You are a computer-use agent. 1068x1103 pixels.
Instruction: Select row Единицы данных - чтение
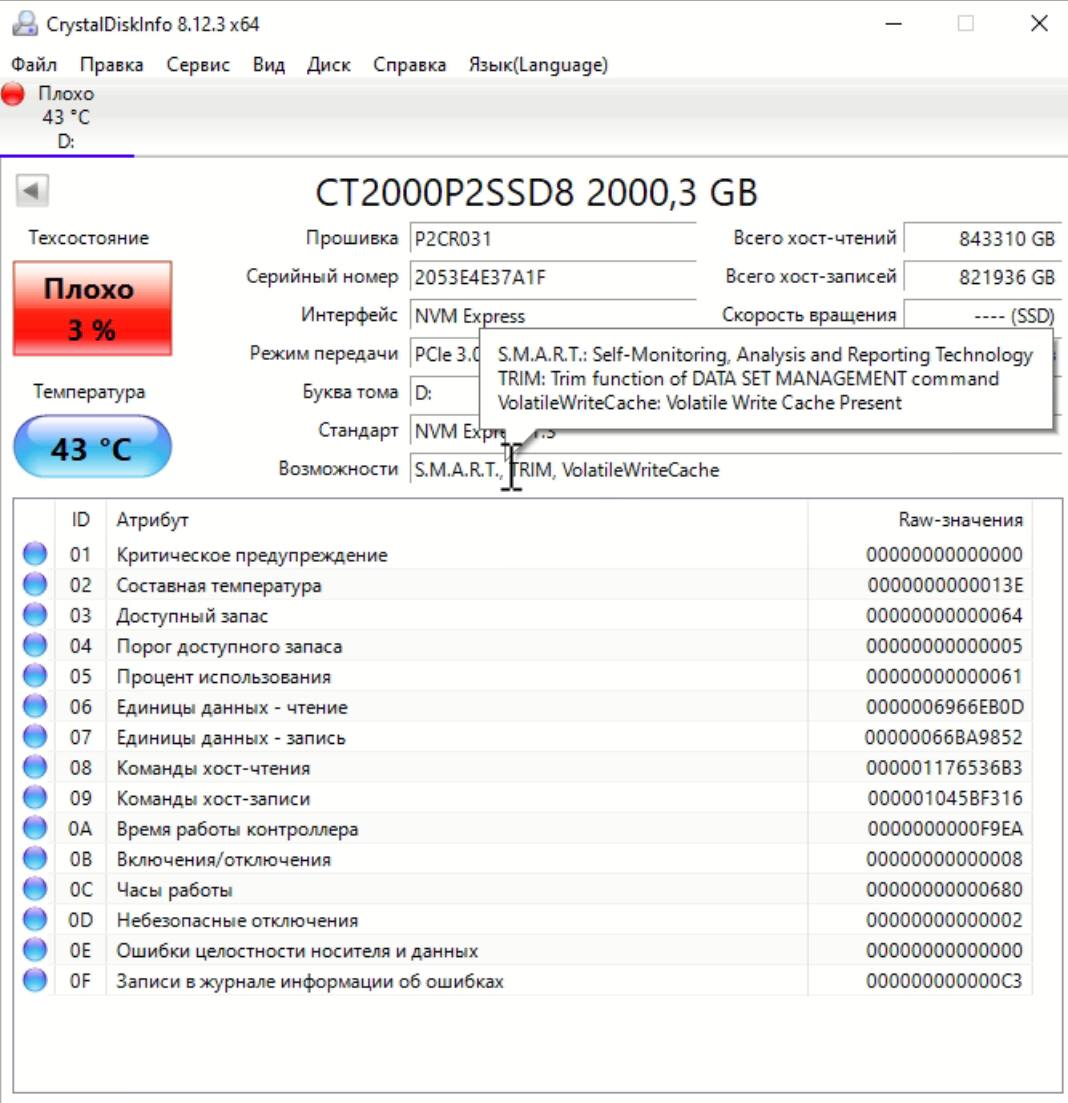click(x=523, y=706)
